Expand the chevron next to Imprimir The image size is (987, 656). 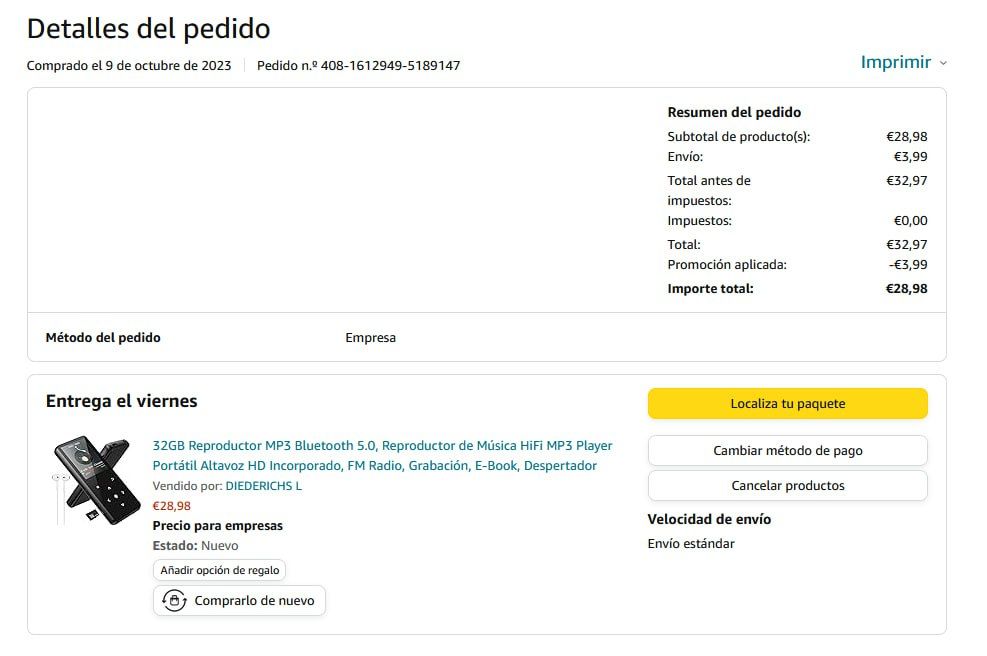click(943, 63)
